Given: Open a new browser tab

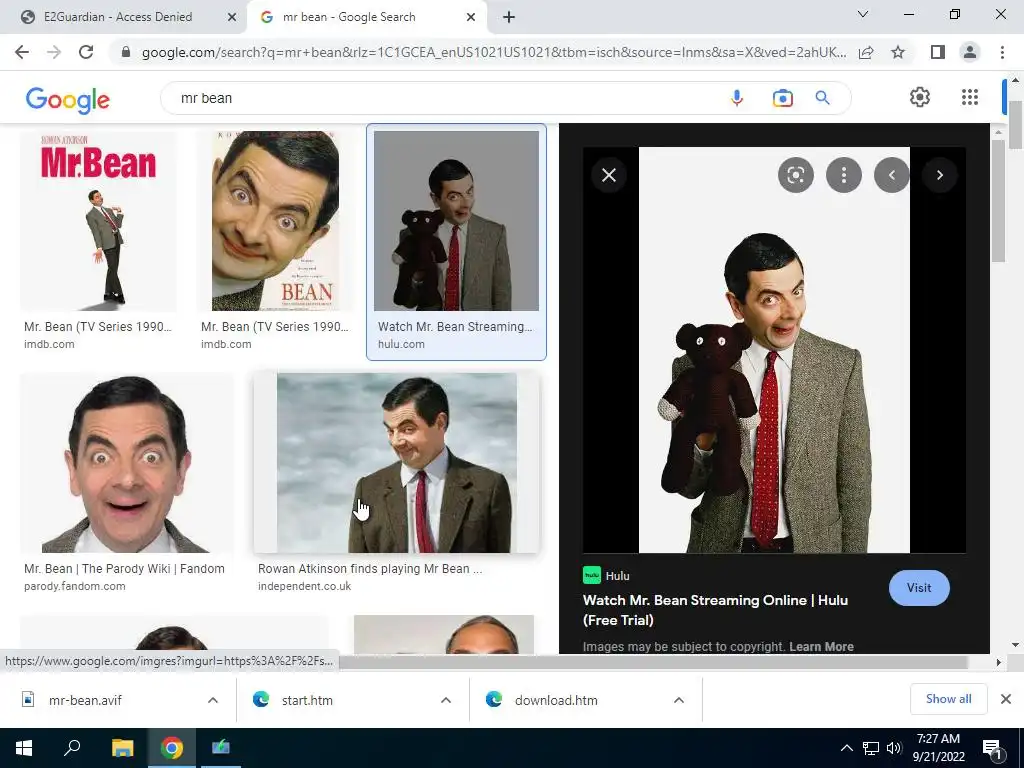Looking at the screenshot, I should point(509,18).
